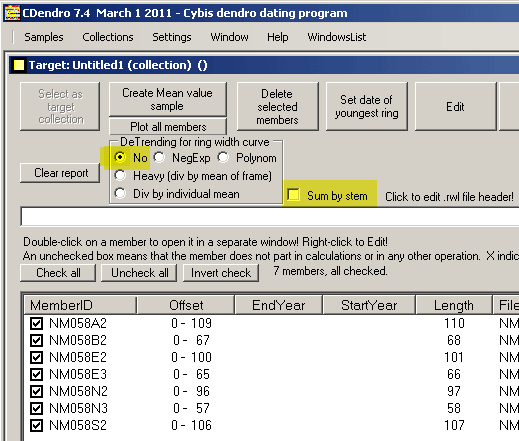Uncheck member NM058E3

[x=36, y=374]
